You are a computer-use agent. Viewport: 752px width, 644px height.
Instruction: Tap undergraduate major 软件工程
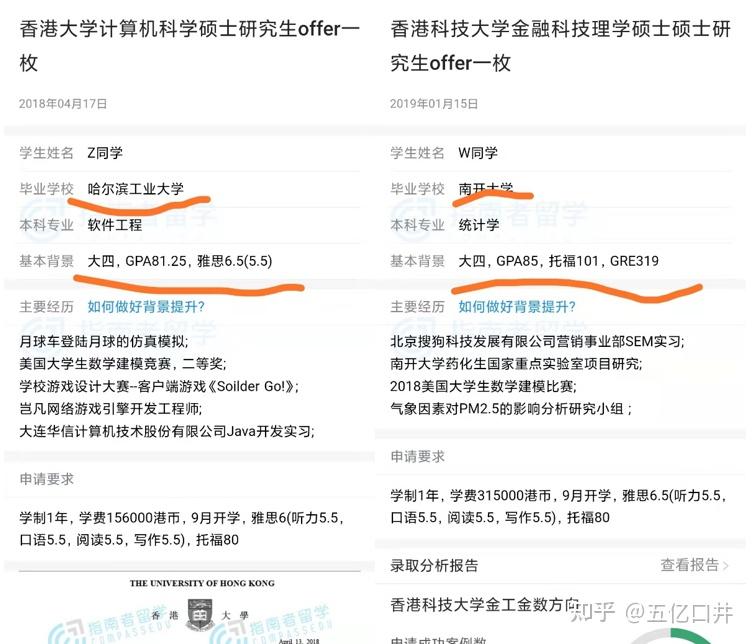pyautogui.click(x=115, y=224)
